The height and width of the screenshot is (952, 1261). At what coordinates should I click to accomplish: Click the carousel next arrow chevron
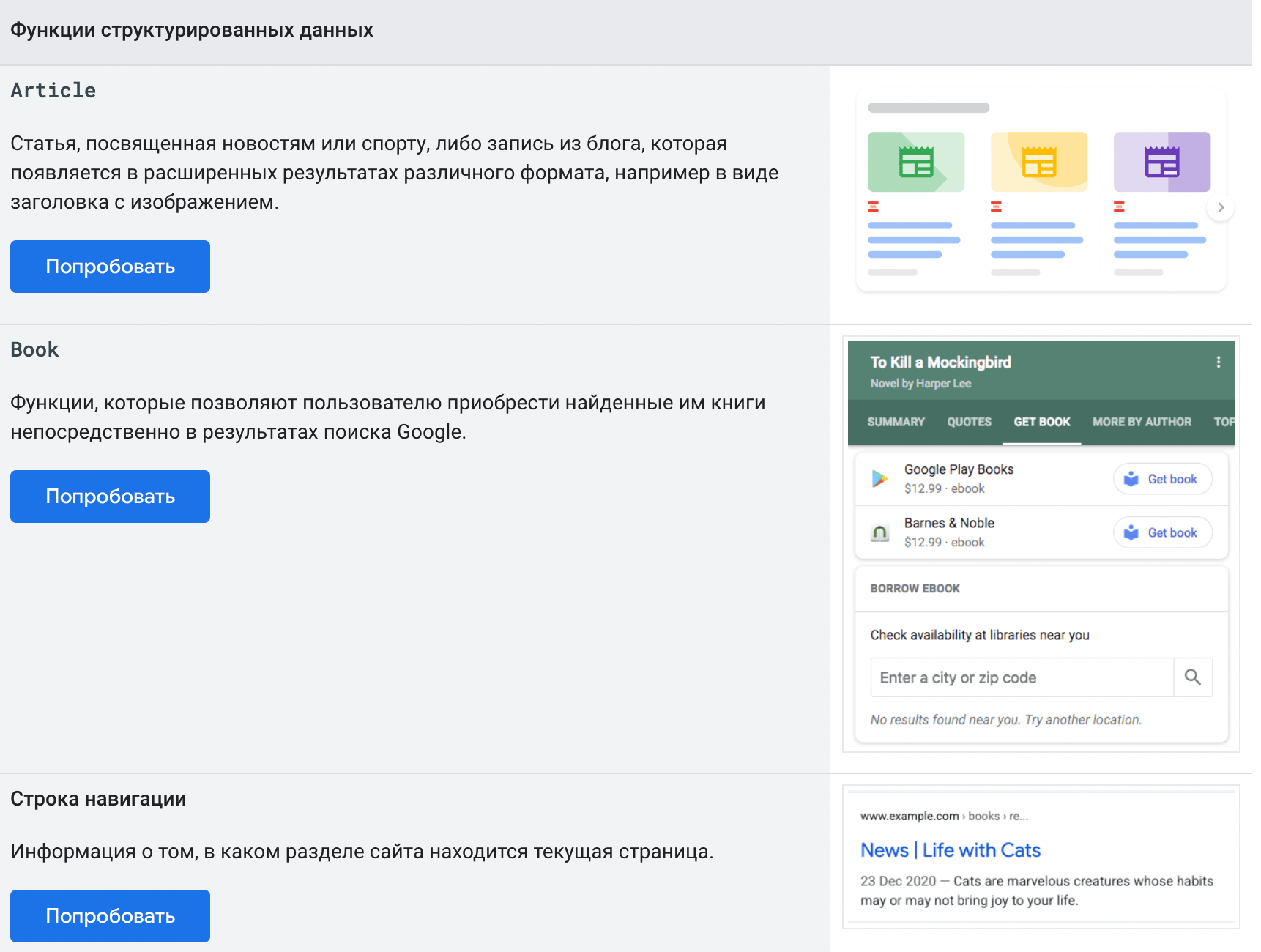(1221, 207)
